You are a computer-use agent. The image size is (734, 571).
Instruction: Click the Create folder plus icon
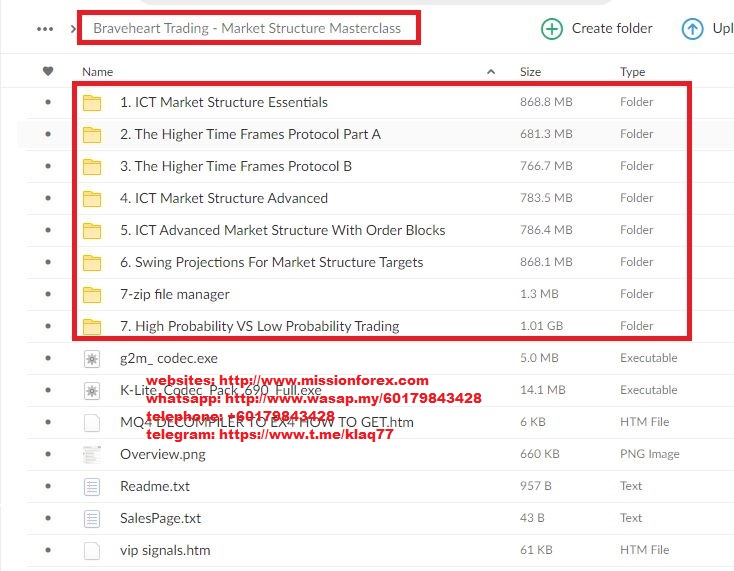point(552,29)
